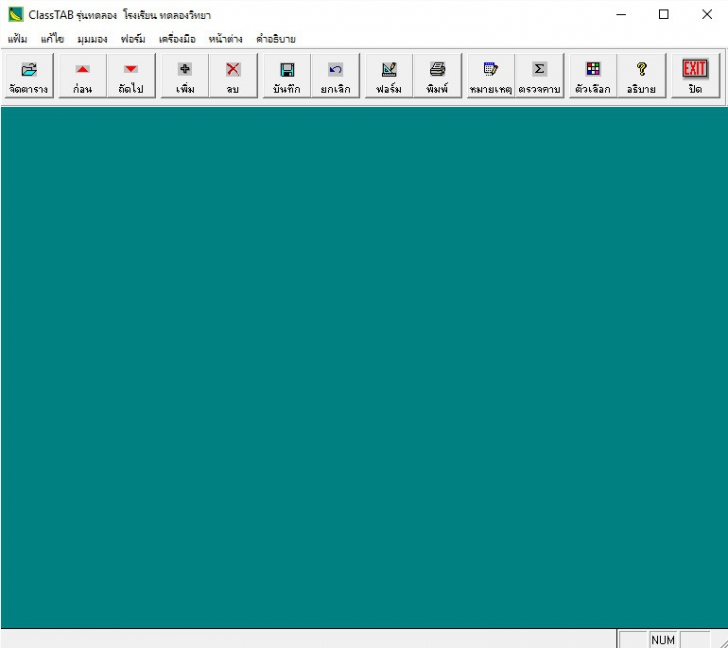Print using the พิมพ์ printer icon
Screen dimensions: 728x648
click(x=437, y=76)
